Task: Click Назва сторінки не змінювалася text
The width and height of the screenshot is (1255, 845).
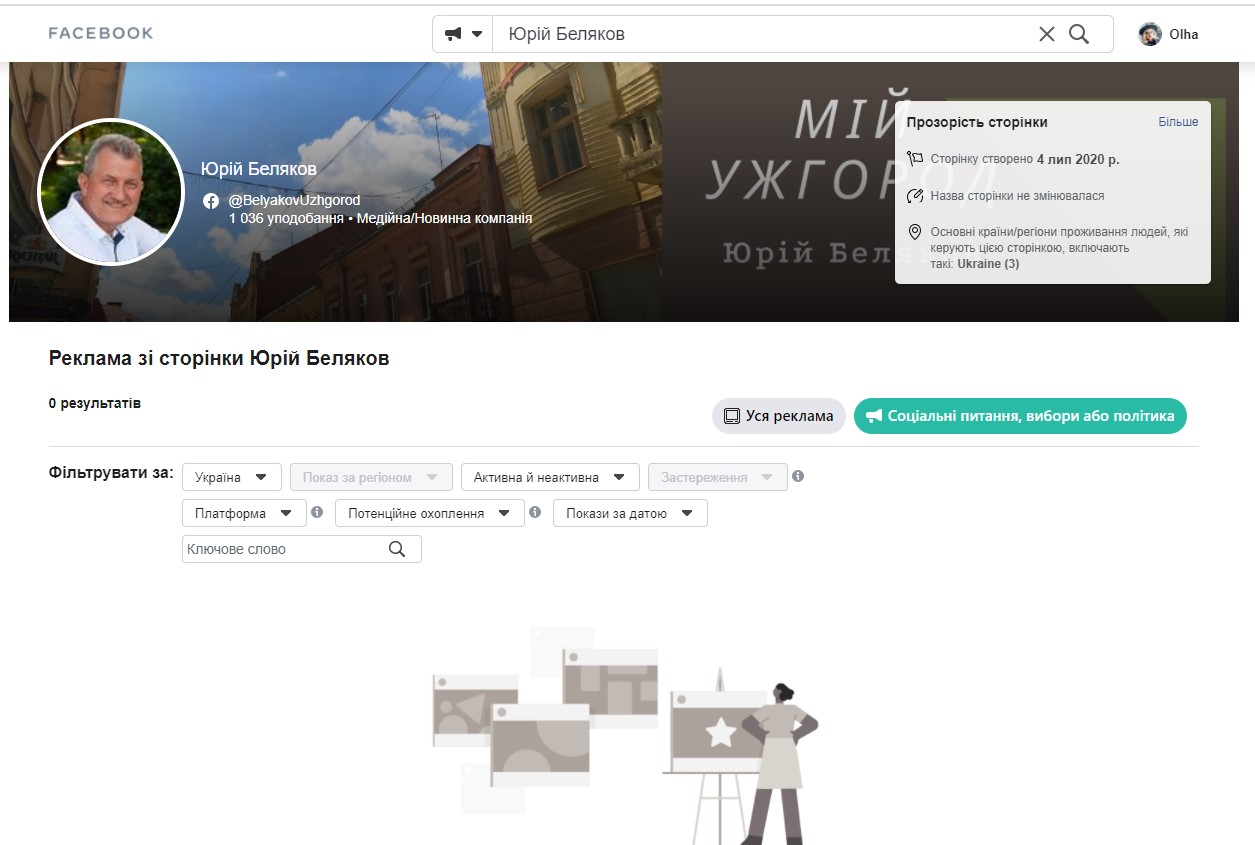Action: pyautogui.click(x=1017, y=196)
